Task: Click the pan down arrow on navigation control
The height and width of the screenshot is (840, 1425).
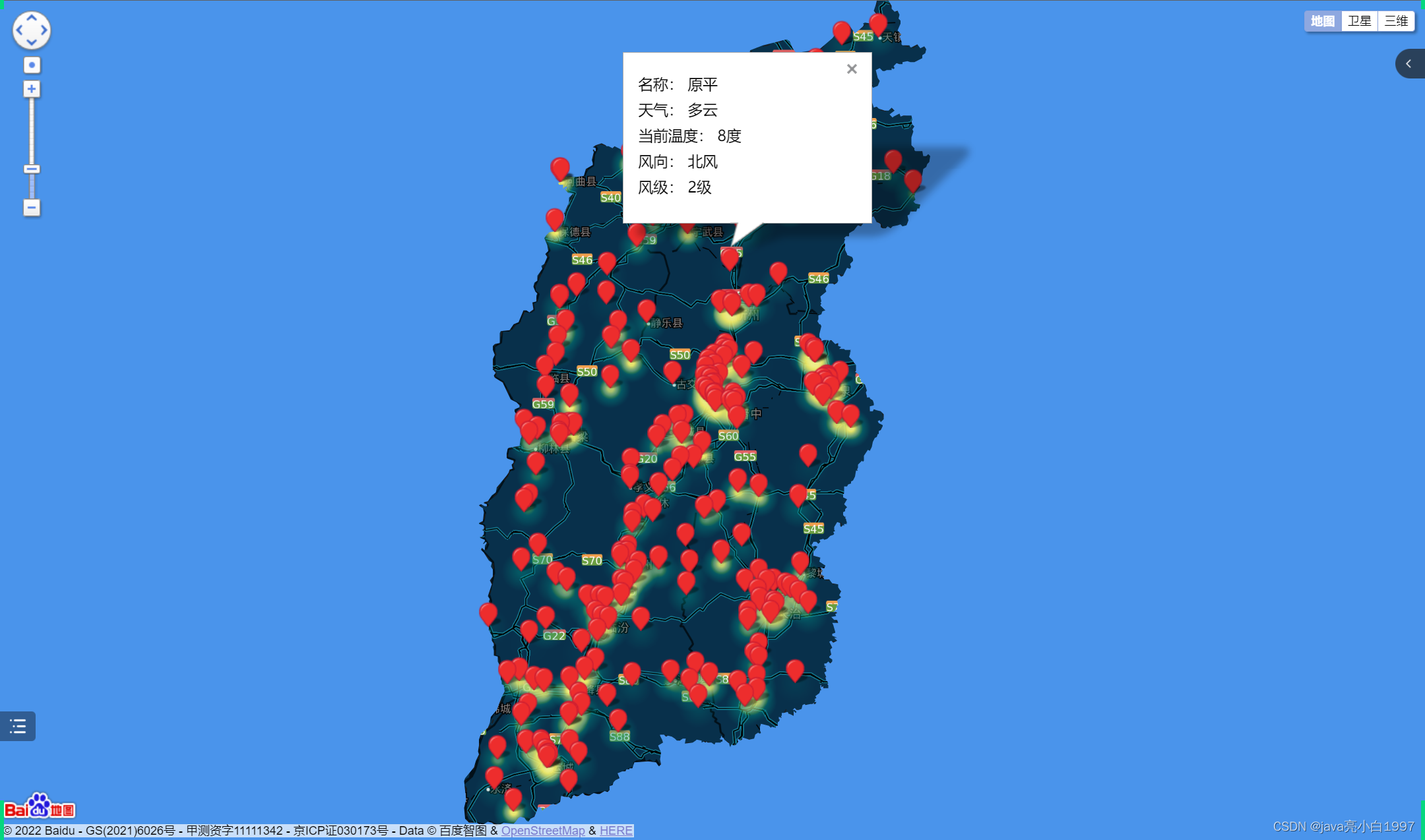Action: pyautogui.click(x=32, y=42)
